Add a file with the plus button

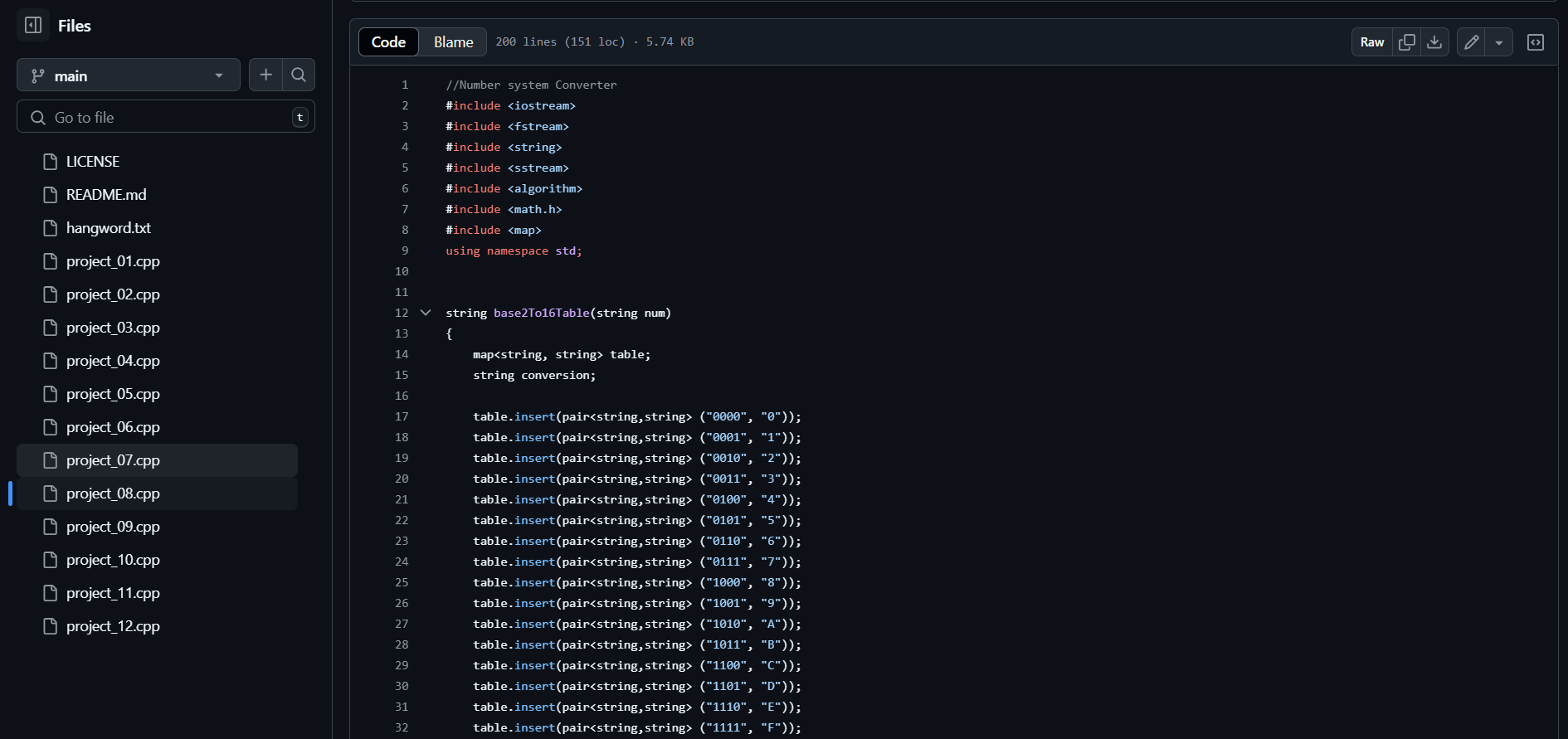click(265, 75)
